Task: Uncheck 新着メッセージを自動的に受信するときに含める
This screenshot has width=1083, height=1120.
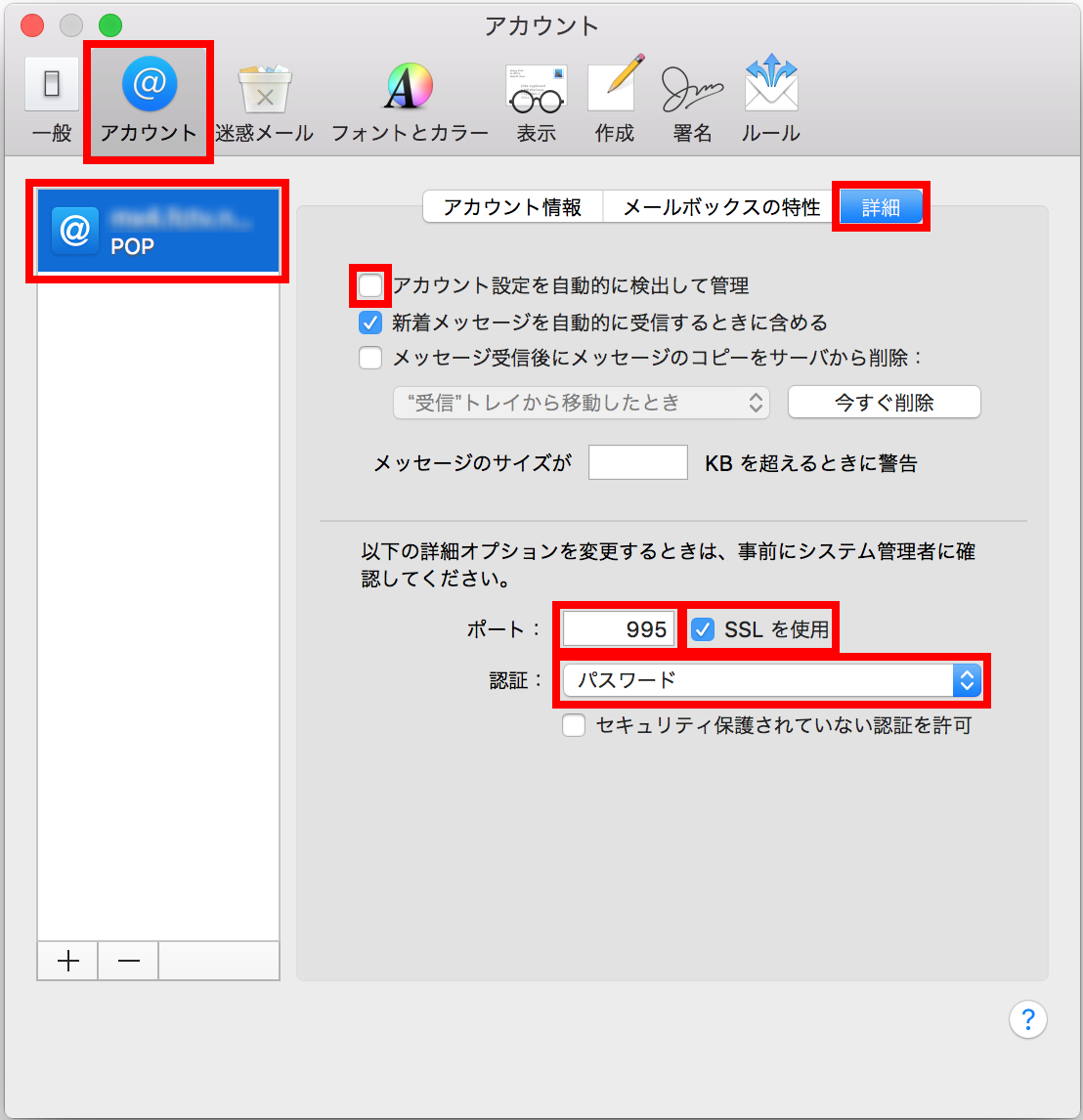Action: coord(370,323)
